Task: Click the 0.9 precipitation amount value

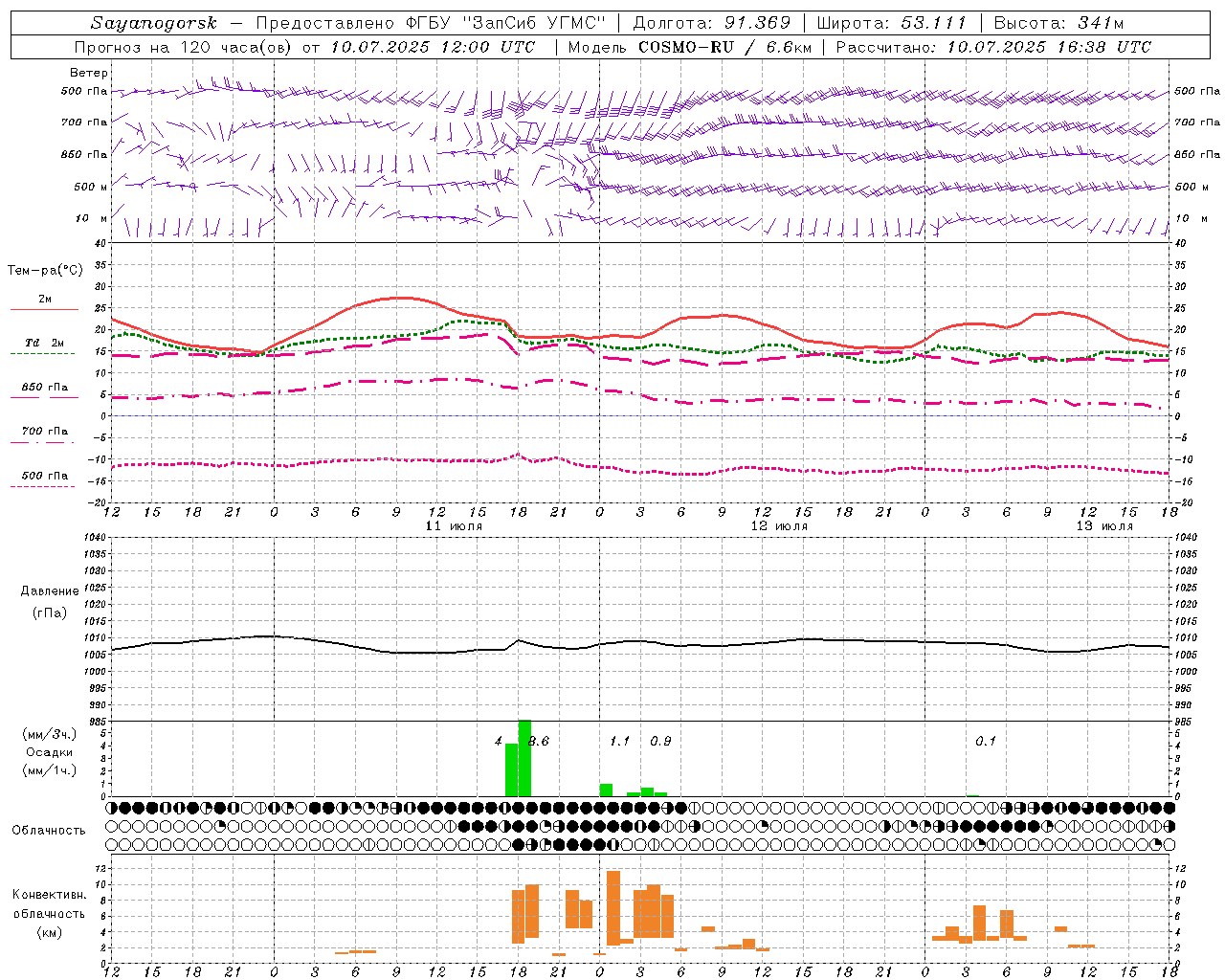Action: [x=660, y=742]
